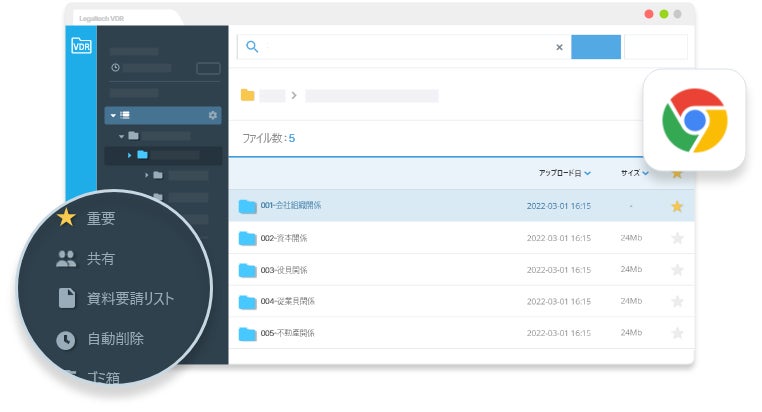Click the yellow breadcrumb folder icon
Image resolution: width=762 pixels, height=412 pixels.
point(247,95)
